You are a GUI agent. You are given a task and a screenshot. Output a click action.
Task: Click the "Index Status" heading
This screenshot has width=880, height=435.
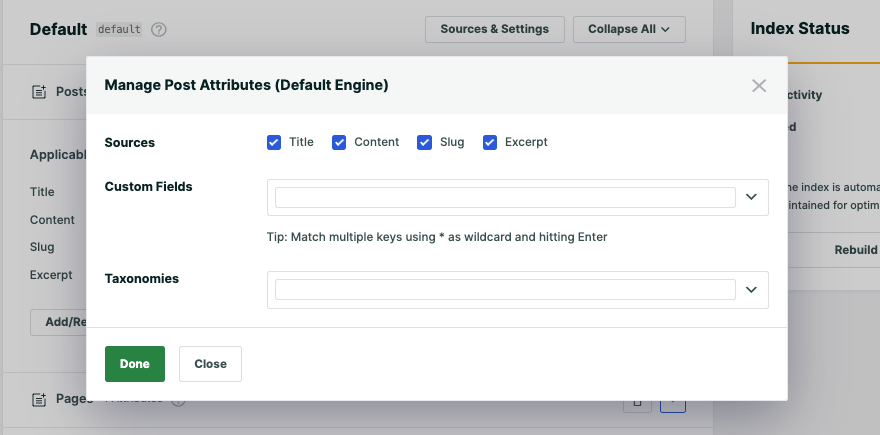pos(800,29)
